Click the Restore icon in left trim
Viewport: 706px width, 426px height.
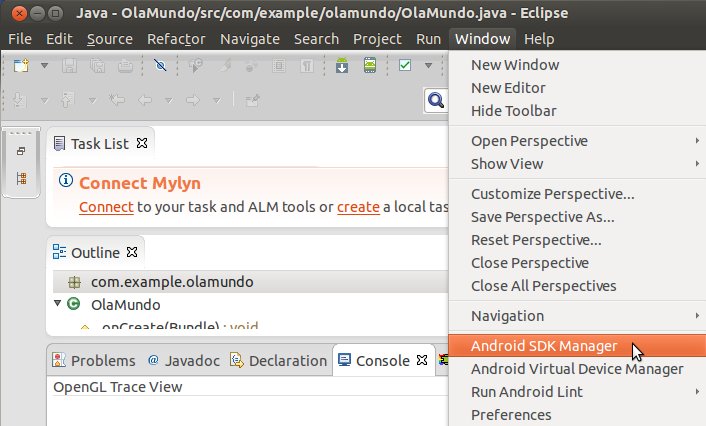[21, 151]
